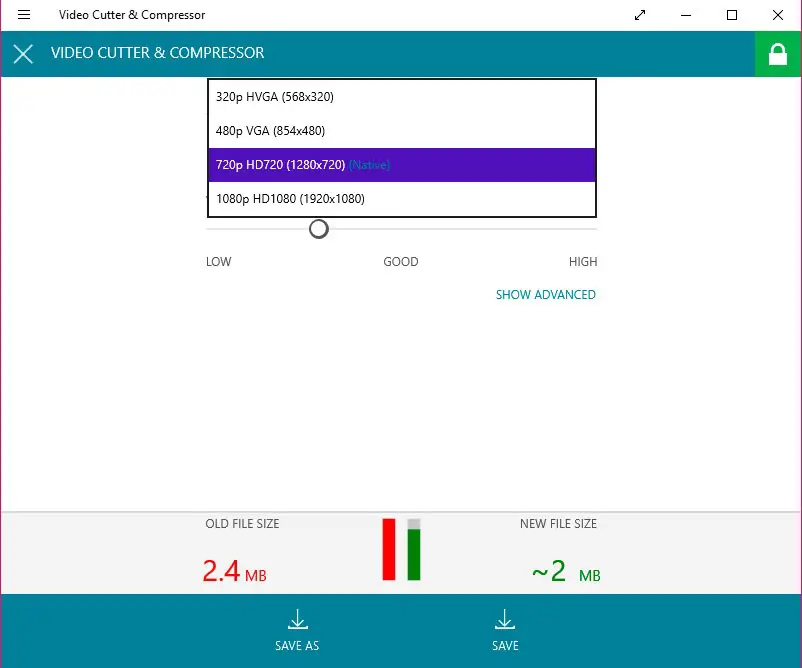Maximize the Video Cutter window
Viewport: 802px width, 668px height.
coord(732,15)
